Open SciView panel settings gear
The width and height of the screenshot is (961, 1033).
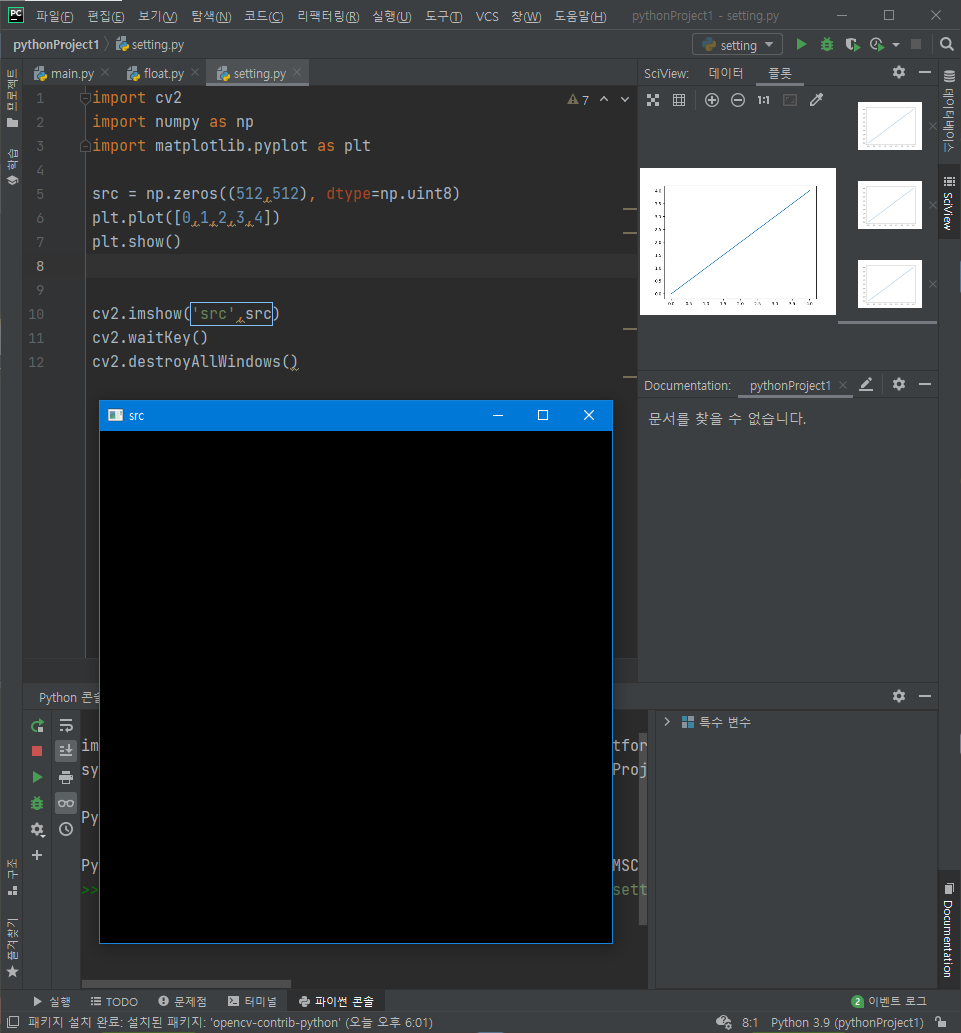[x=898, y=72]
